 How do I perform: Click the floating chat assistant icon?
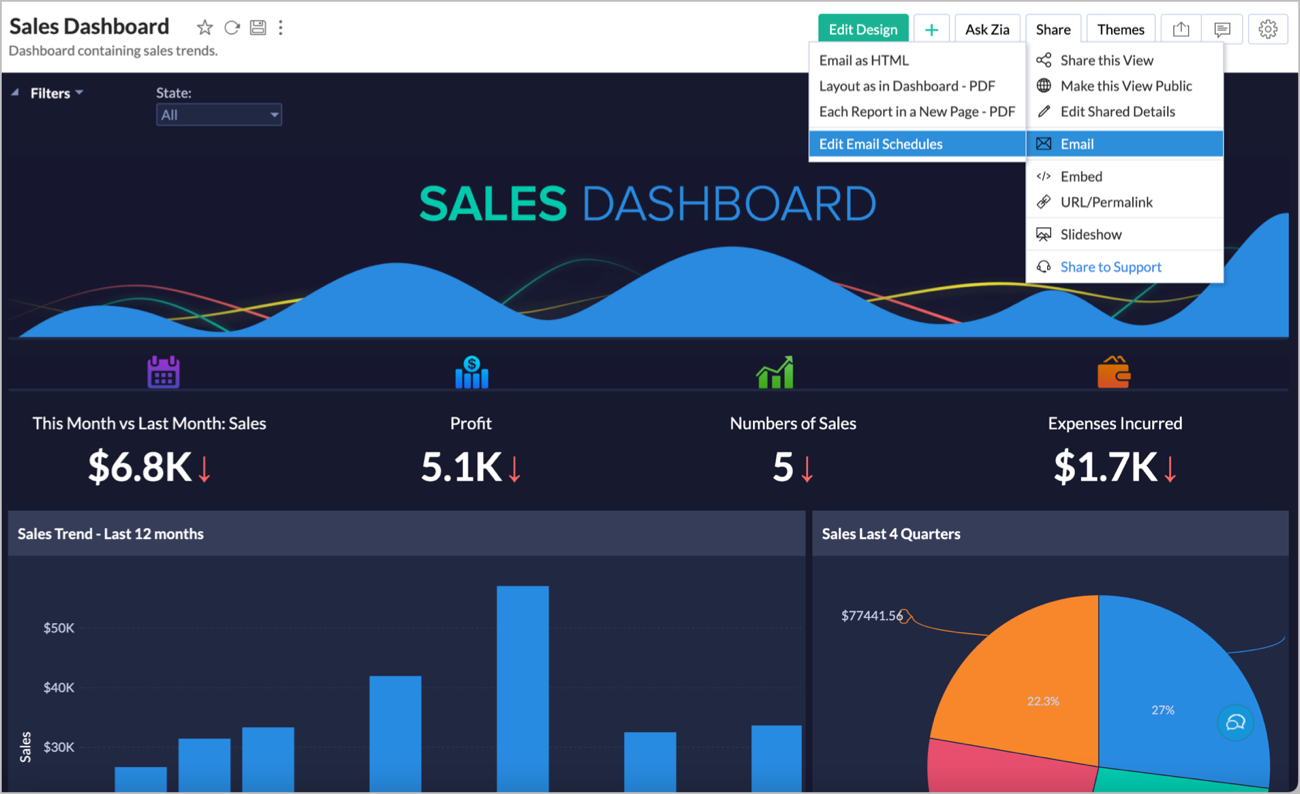[1236, 722]
